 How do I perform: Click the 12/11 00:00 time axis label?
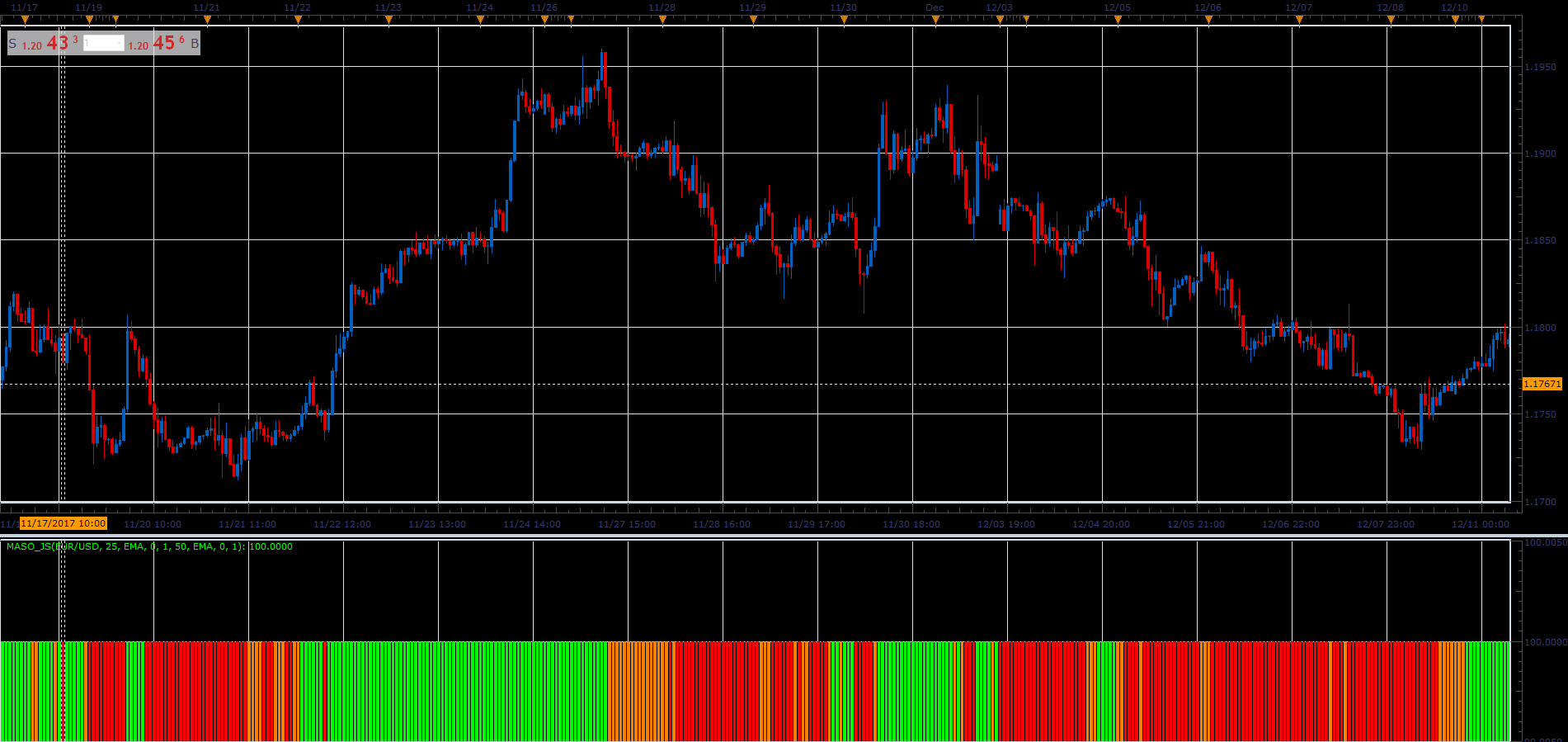1481,524
